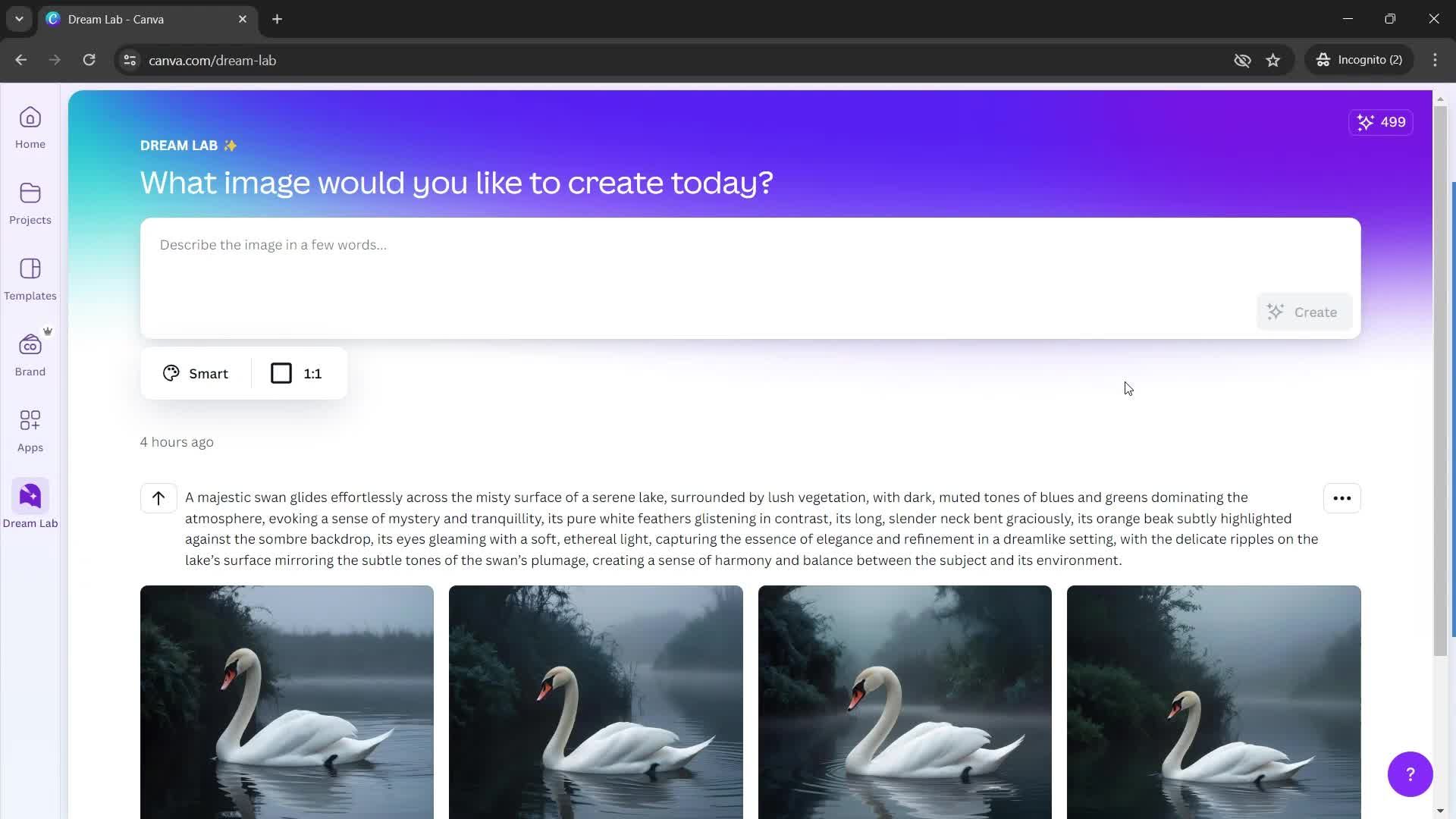This screenshot has height=819, width=1456.
Task: Click the credits counter icon
Action: coord(1364,122)
